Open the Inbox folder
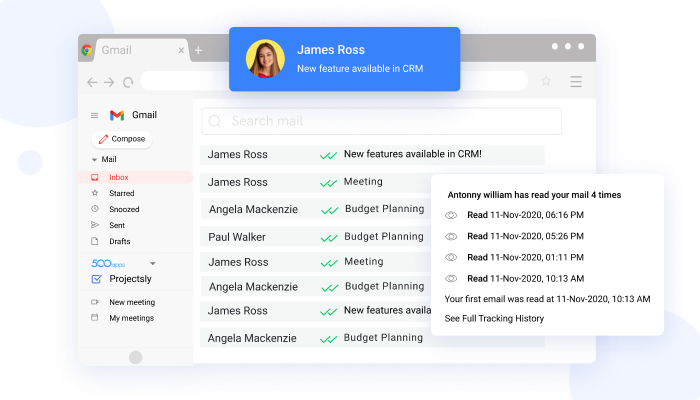700x400 pixels. tap(136, 177)
